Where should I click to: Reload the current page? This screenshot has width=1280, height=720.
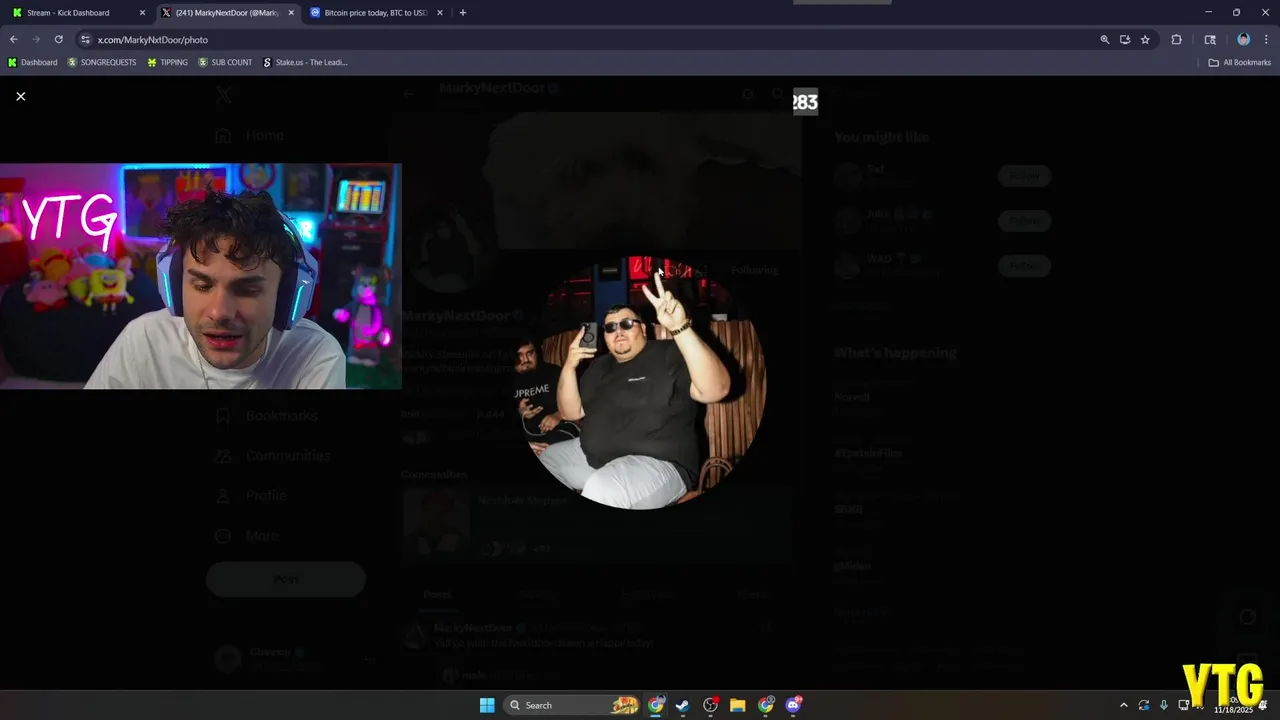tap(58, 39)
